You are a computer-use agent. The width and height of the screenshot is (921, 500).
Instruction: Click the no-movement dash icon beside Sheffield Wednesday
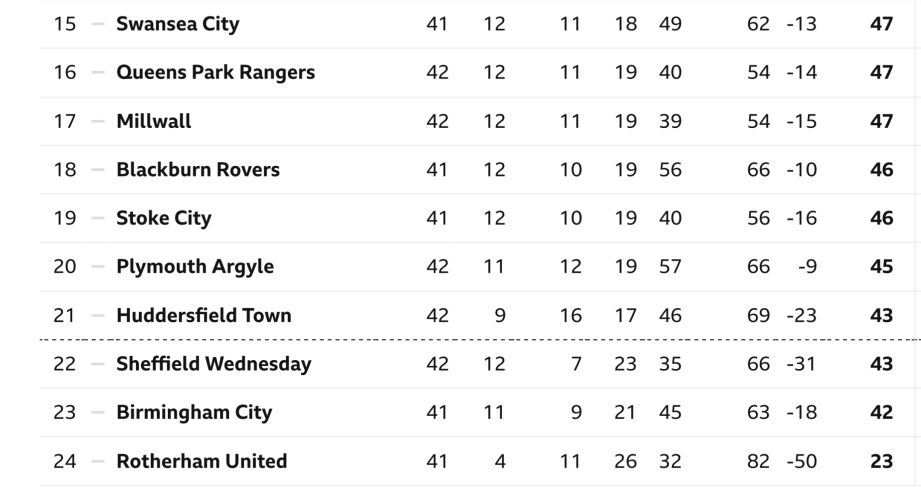96,364
